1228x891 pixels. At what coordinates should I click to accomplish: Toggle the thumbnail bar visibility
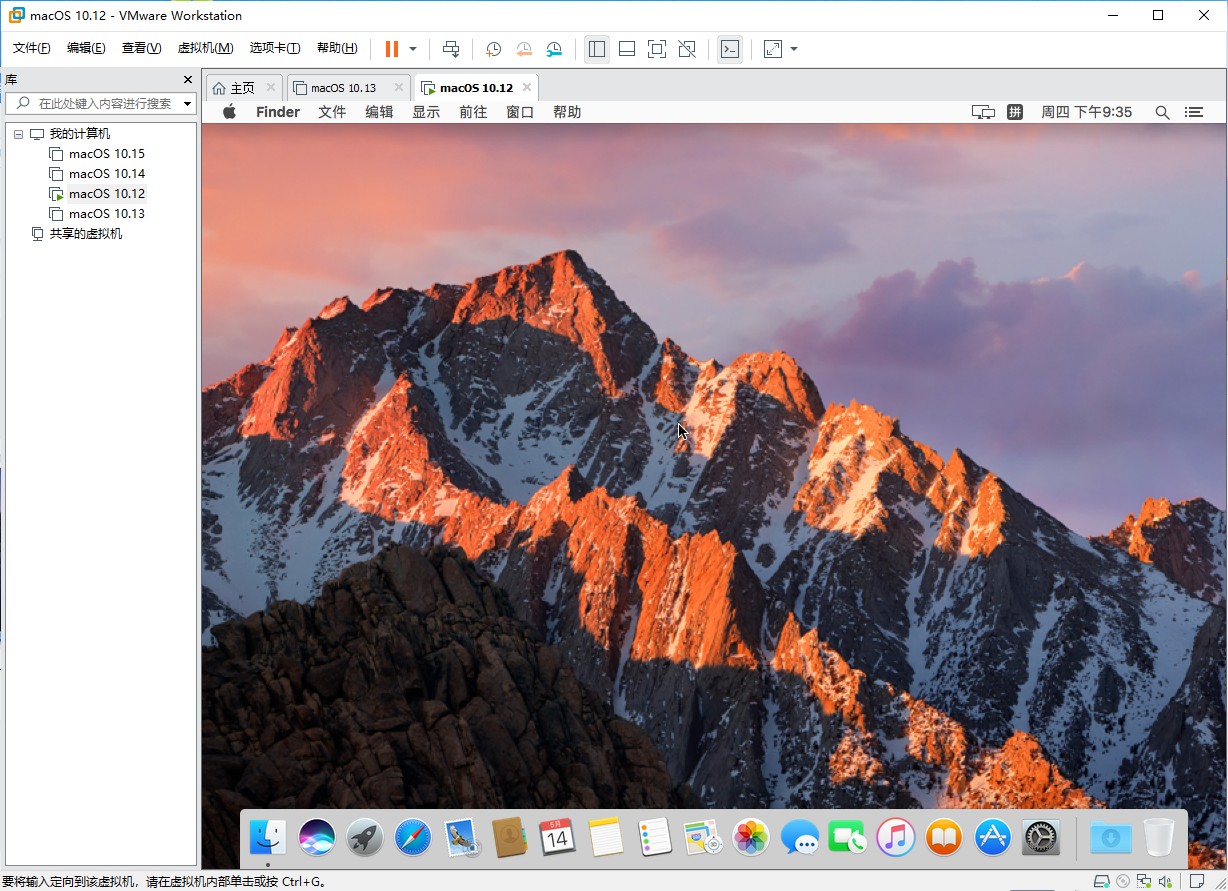click(x=627, y=49)
